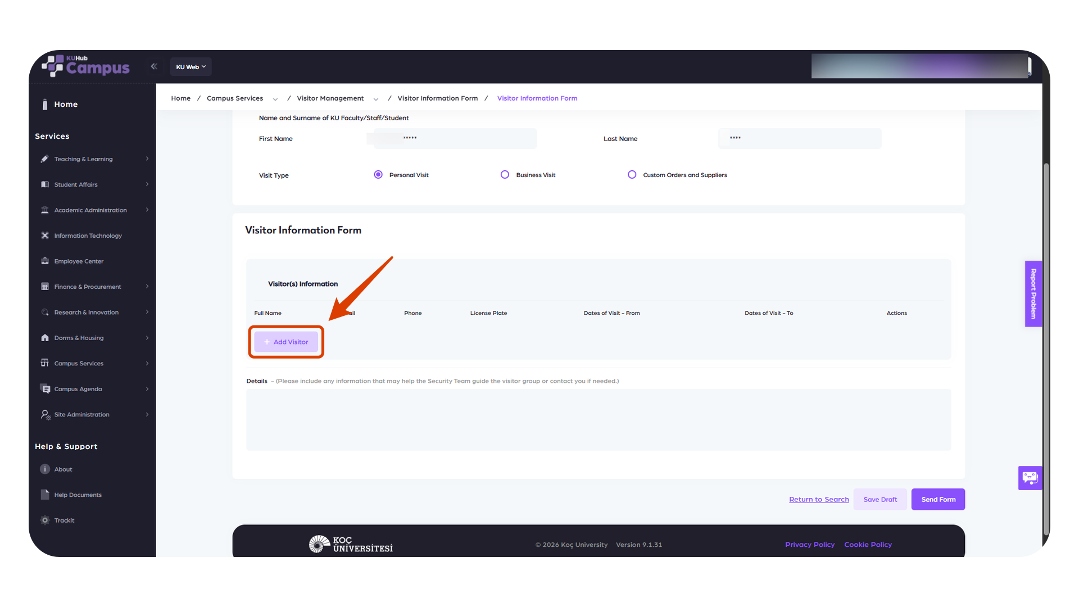Expand Dorms & Housing submenu arrow
1079x607 pixels.
[147, 338]
